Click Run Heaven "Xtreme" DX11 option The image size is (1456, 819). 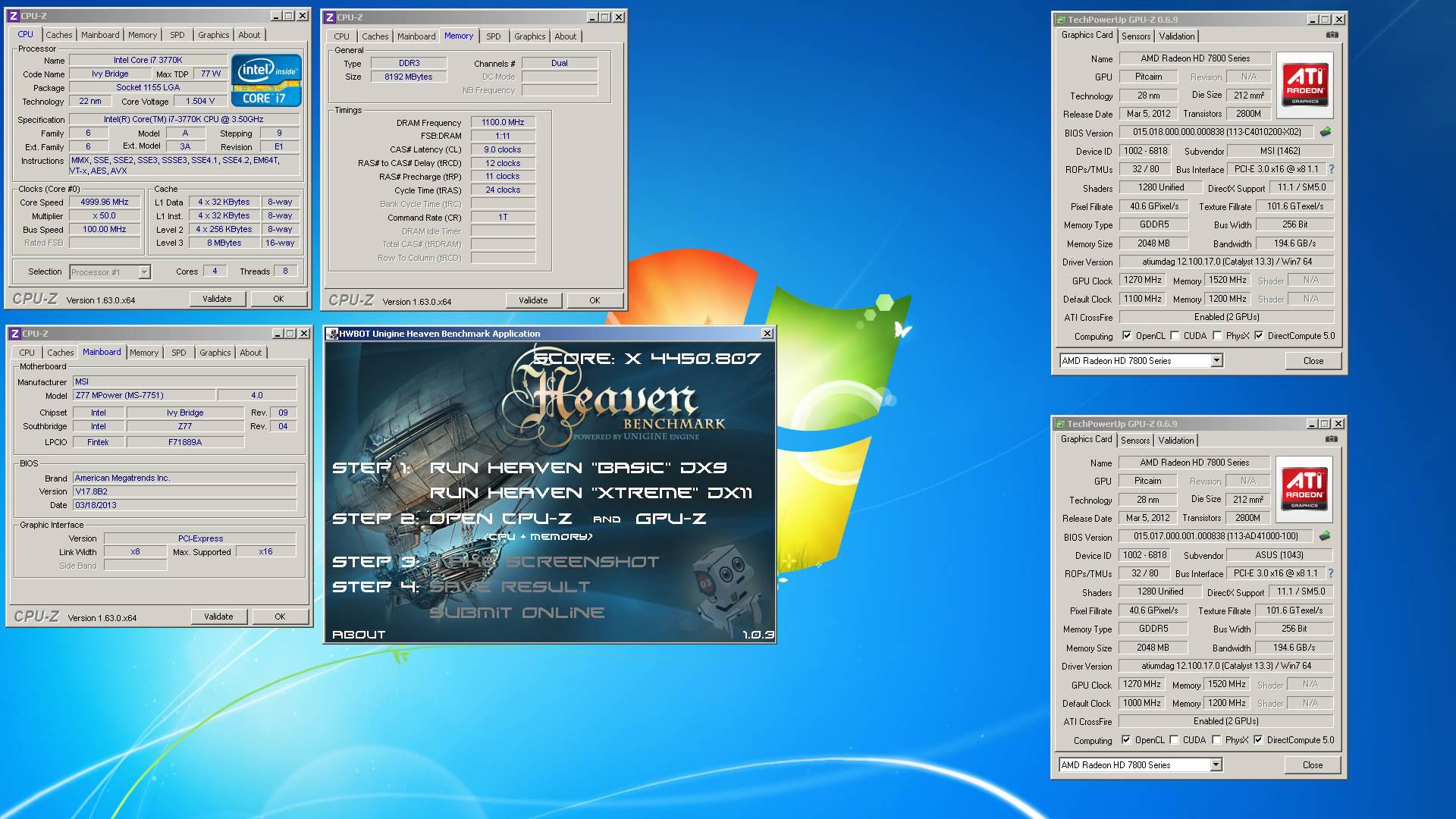click(591, 493)
